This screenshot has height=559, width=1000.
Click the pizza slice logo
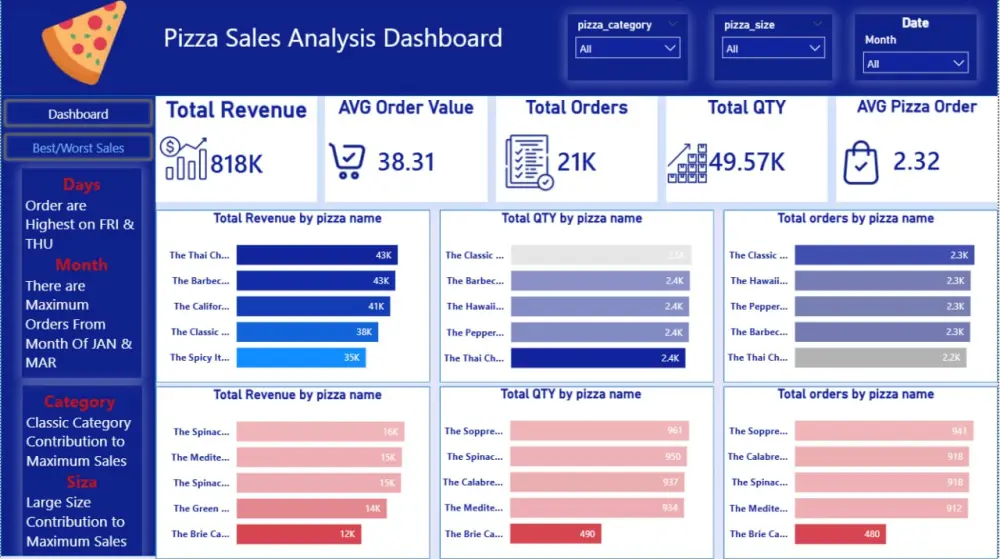point(84,42)
